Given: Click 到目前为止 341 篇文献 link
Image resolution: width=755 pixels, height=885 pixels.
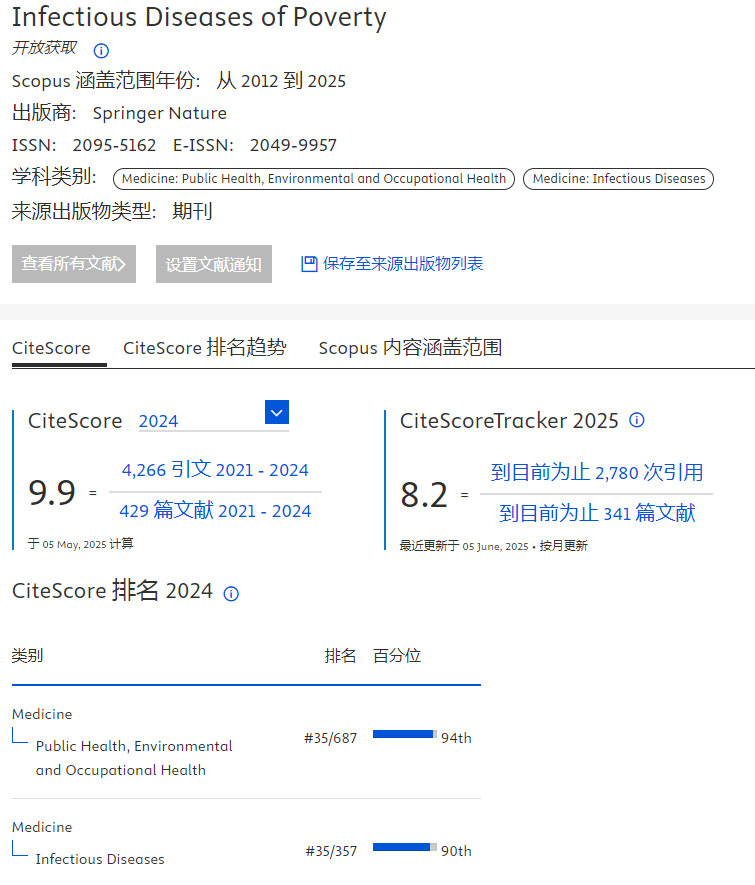Looking at the screenshot, I should click(x=596, y=514).
